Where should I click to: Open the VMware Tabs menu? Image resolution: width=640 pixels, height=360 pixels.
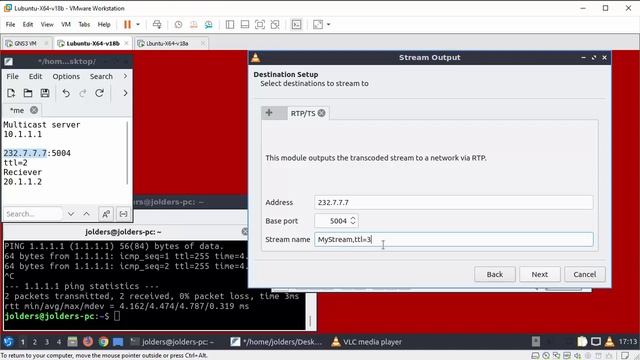84,24
